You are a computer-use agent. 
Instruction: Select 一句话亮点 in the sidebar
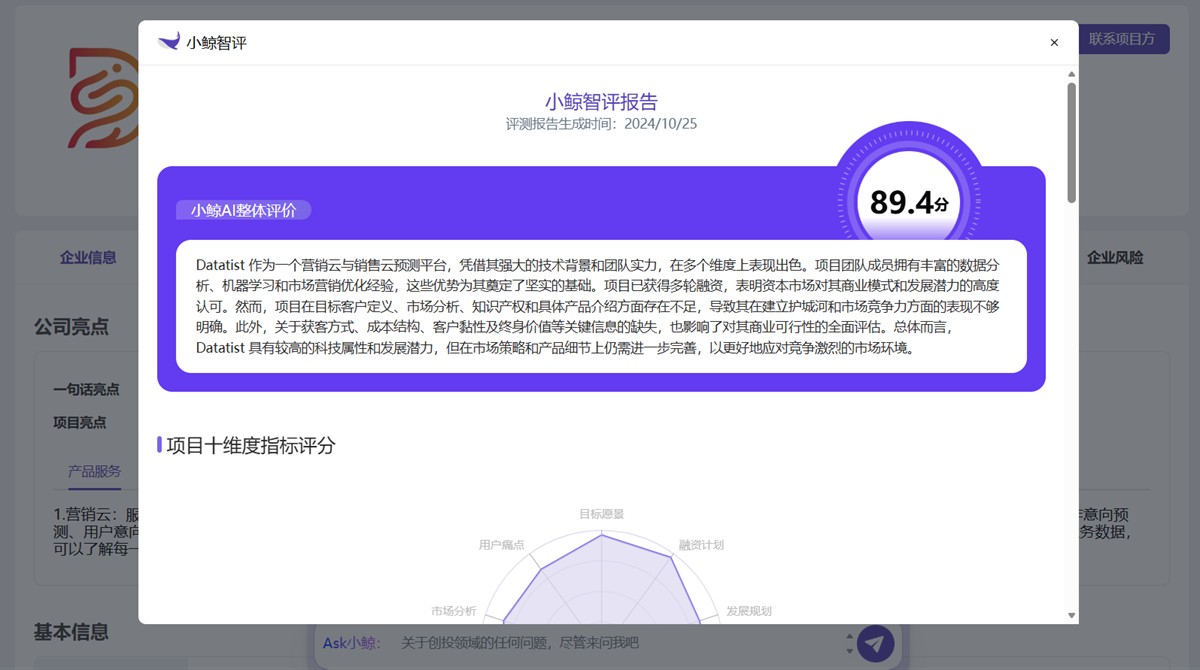(85, 389)
